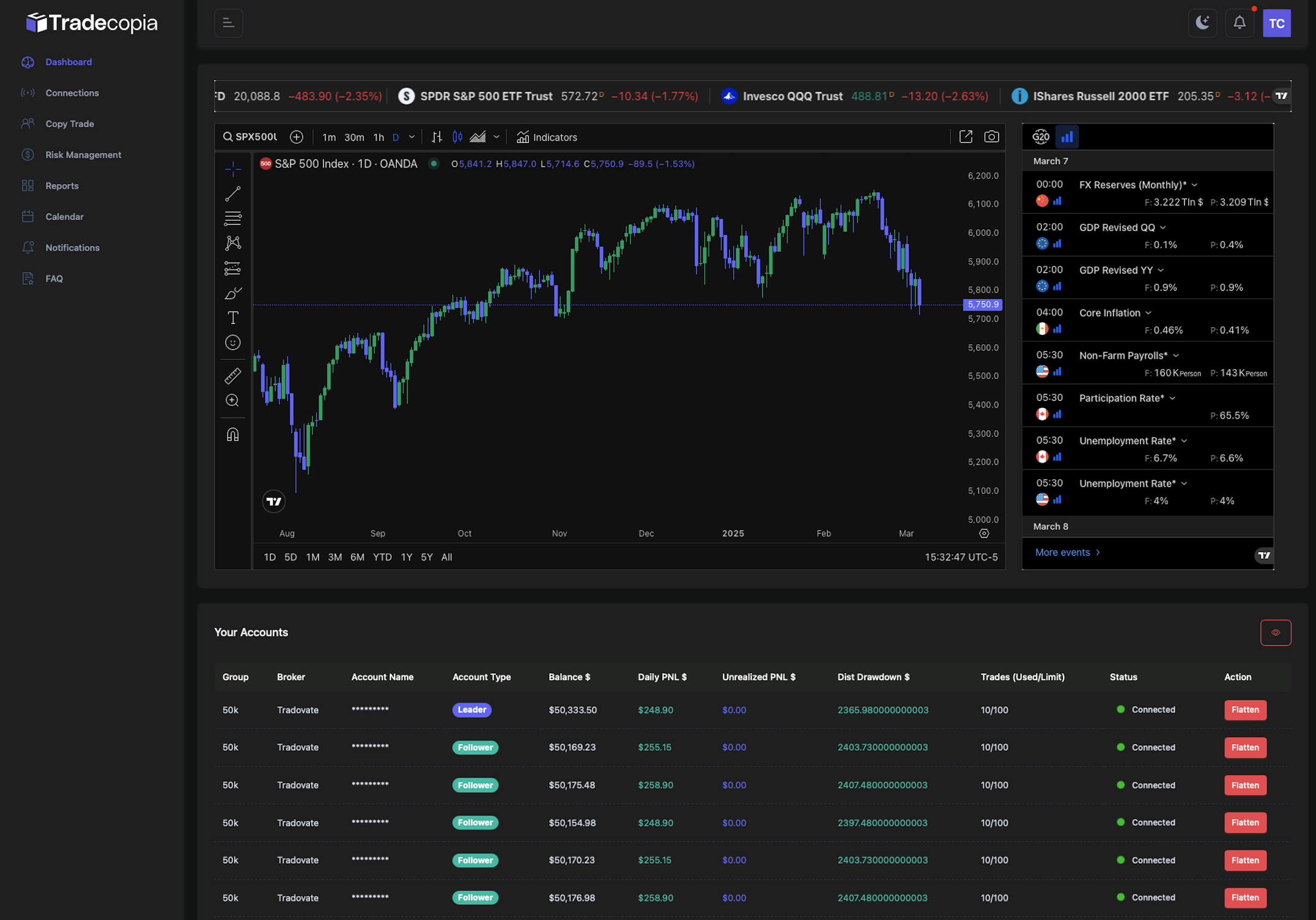Click the SPX500 symbol search field
This screenshot has width=1316, height=920.
252,136
